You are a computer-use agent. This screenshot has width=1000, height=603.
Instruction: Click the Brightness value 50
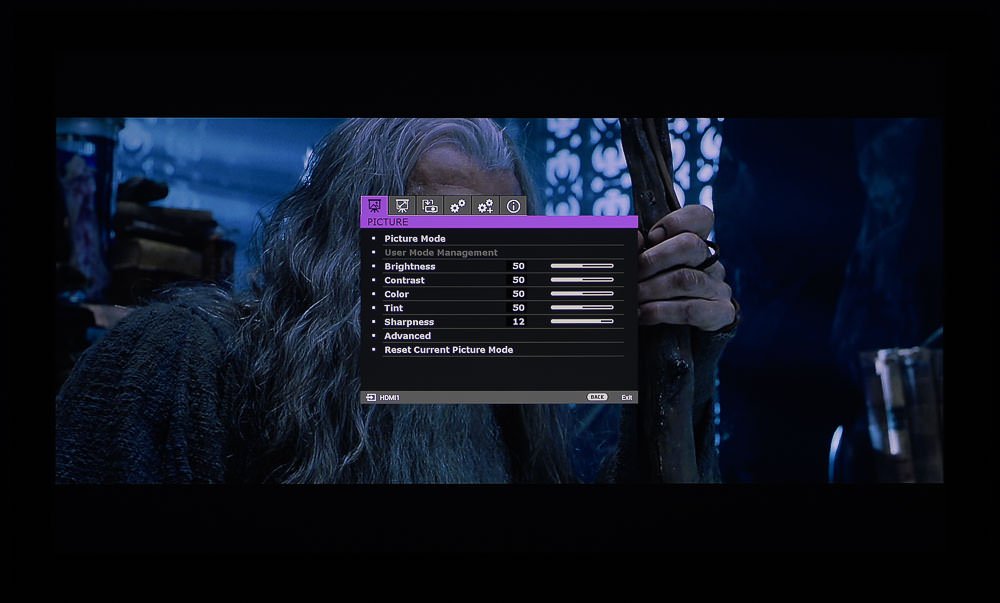click(x=518, y=266)
